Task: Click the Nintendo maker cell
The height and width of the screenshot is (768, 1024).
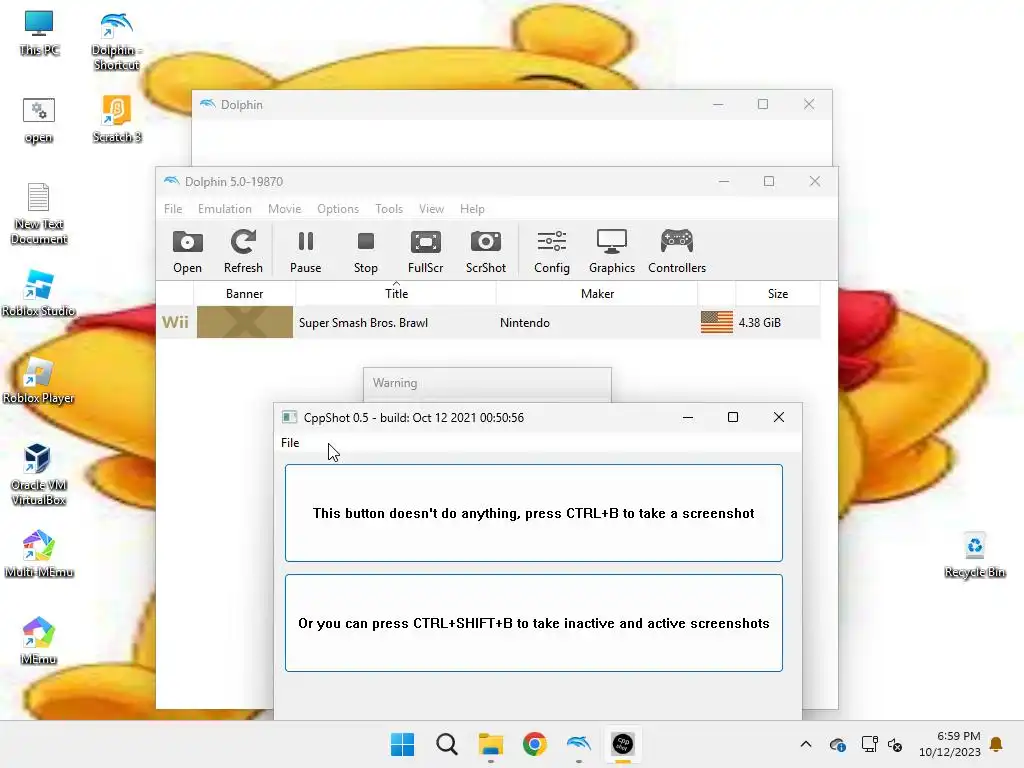Action: coord(525,323)
